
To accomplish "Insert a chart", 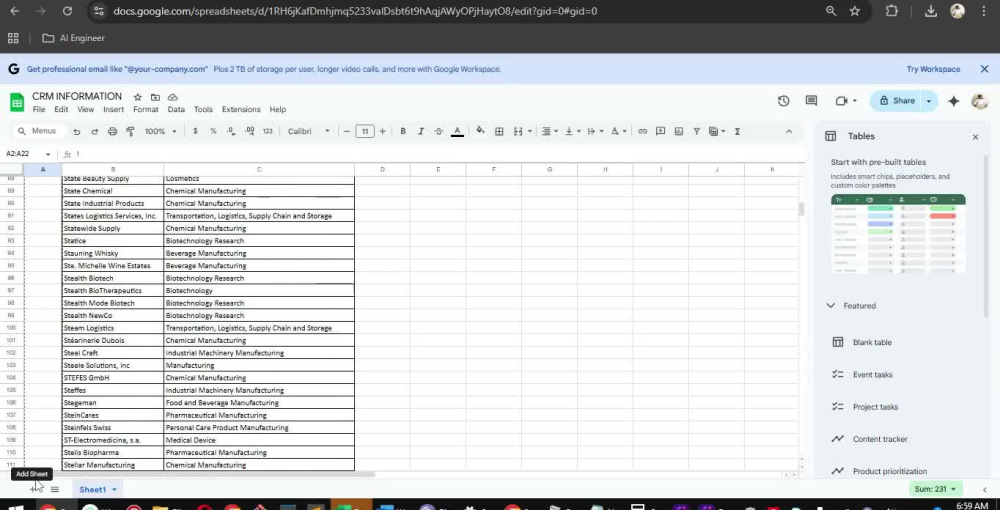I will coord(679,131).
